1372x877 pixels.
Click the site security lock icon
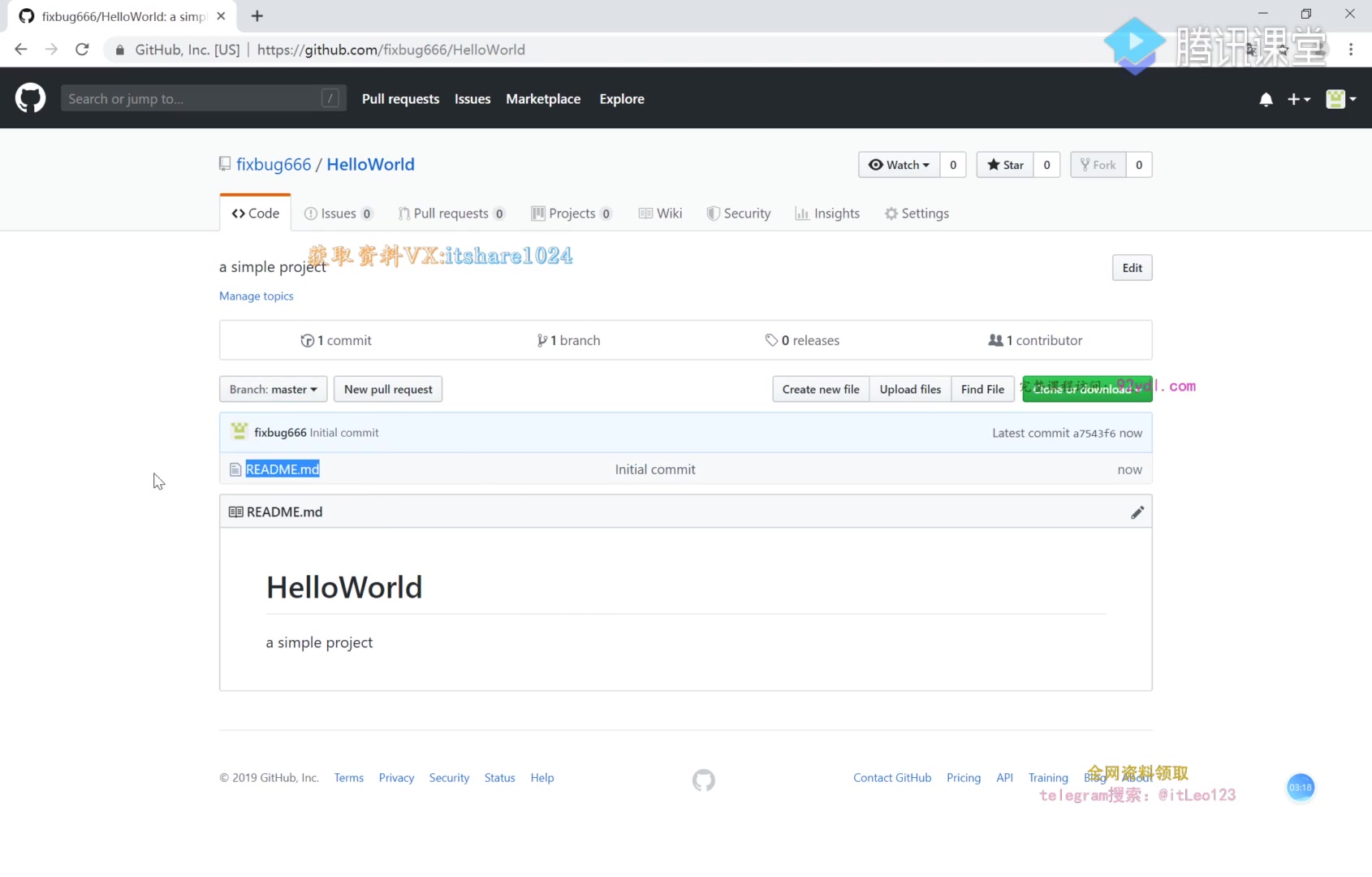click(x=120, y=50)
